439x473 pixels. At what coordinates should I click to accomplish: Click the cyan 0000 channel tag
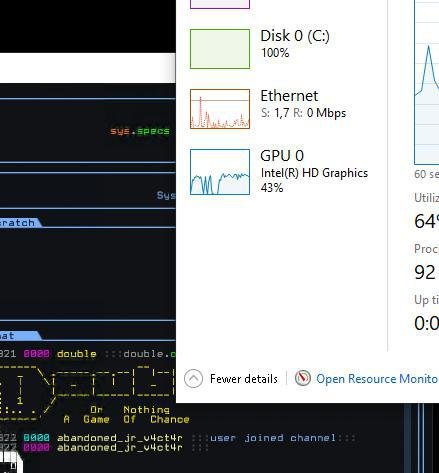pos(37,437)
